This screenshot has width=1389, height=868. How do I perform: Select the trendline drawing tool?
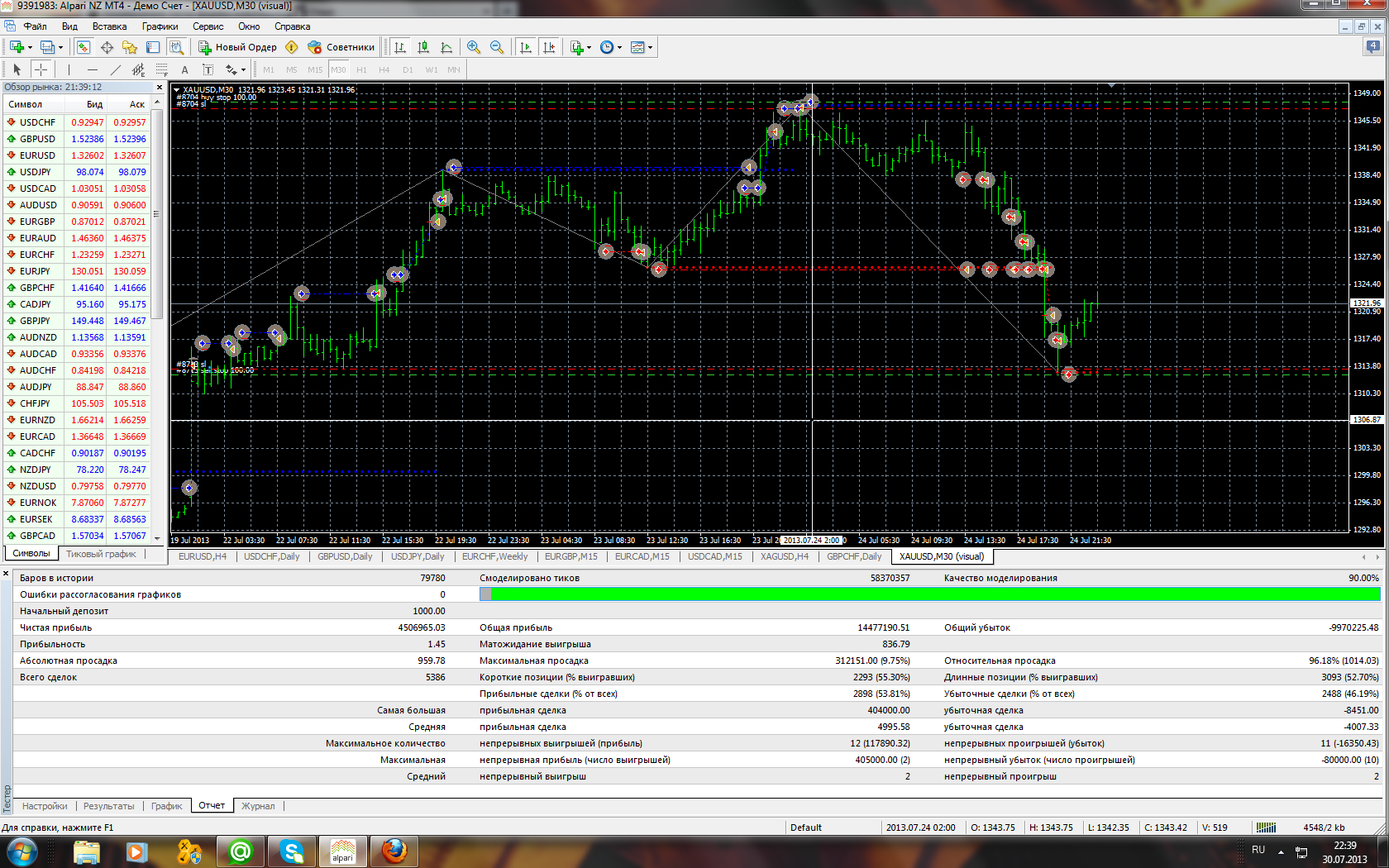coord(115,69)
